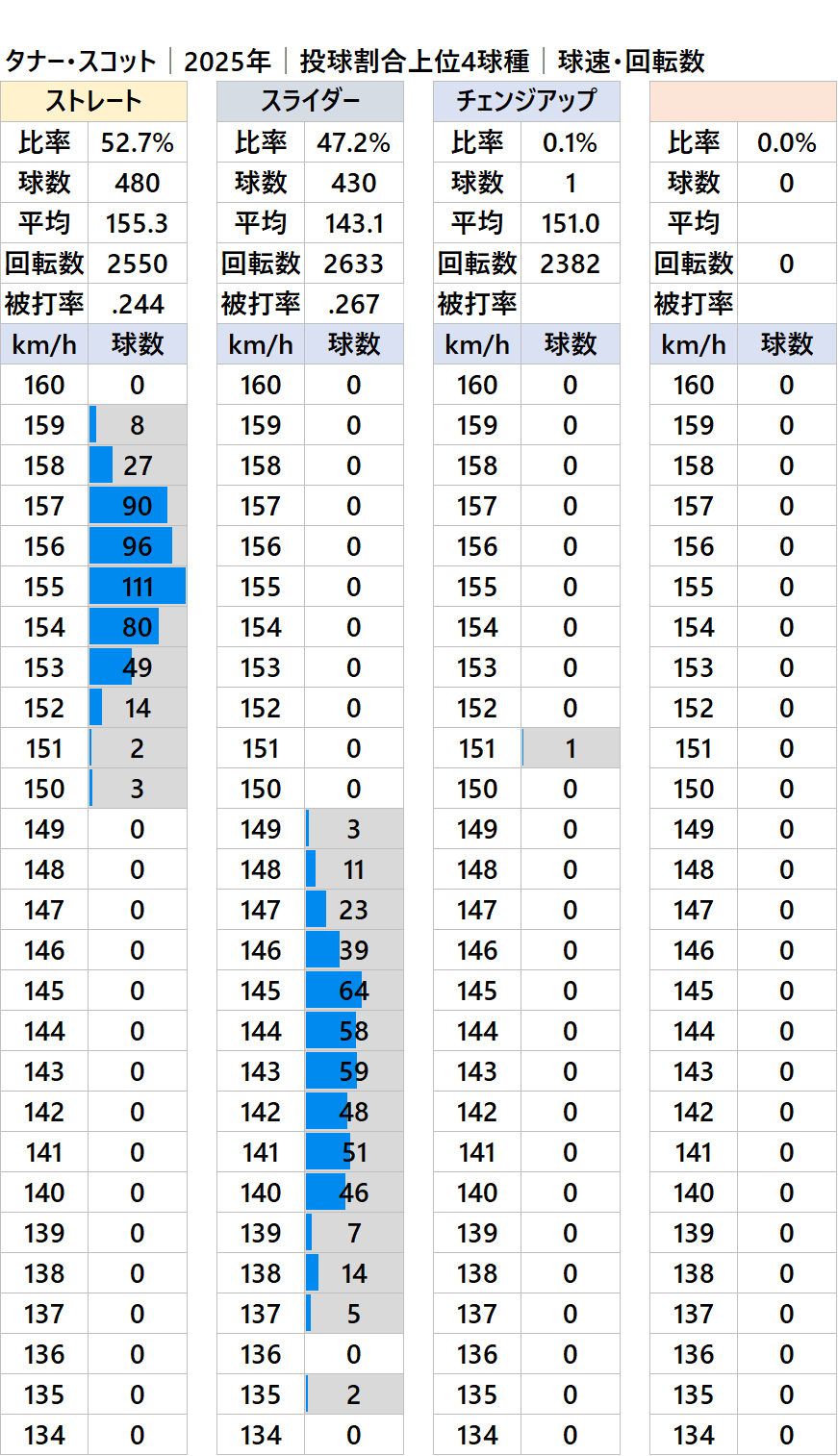Select the straight pitch count 480 cell
The image size is (838, 1456).
138,184
